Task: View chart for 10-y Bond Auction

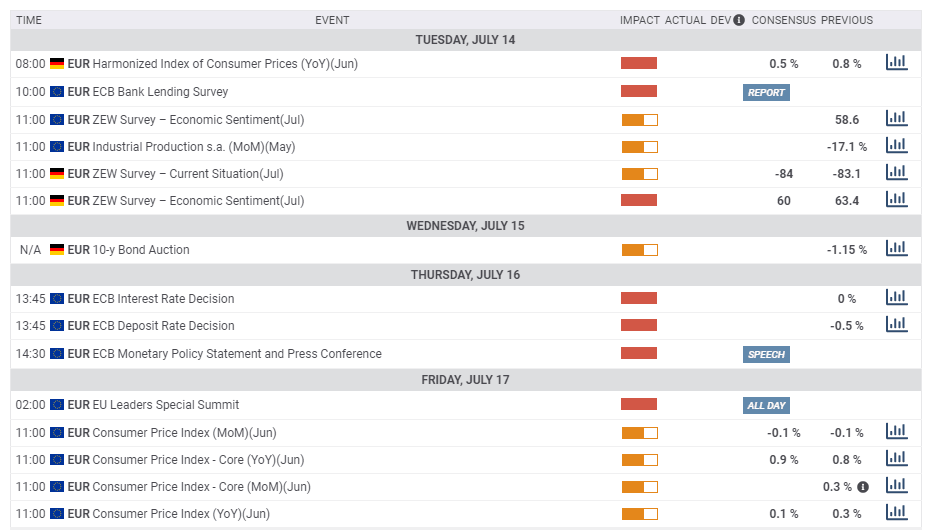Action: coord(896,249)
